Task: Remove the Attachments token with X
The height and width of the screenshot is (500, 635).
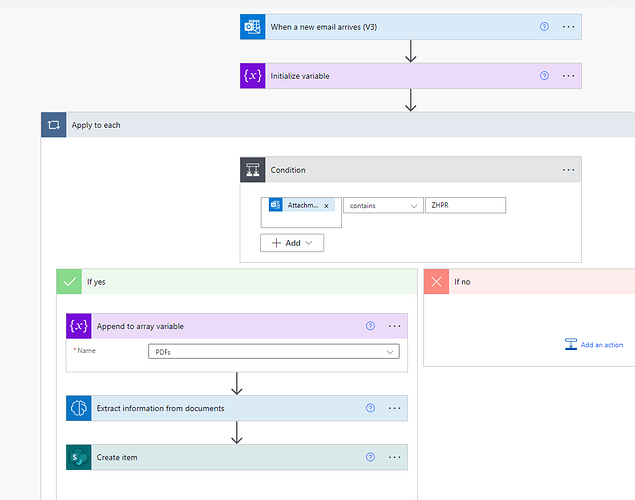Action: coord(326,206)
